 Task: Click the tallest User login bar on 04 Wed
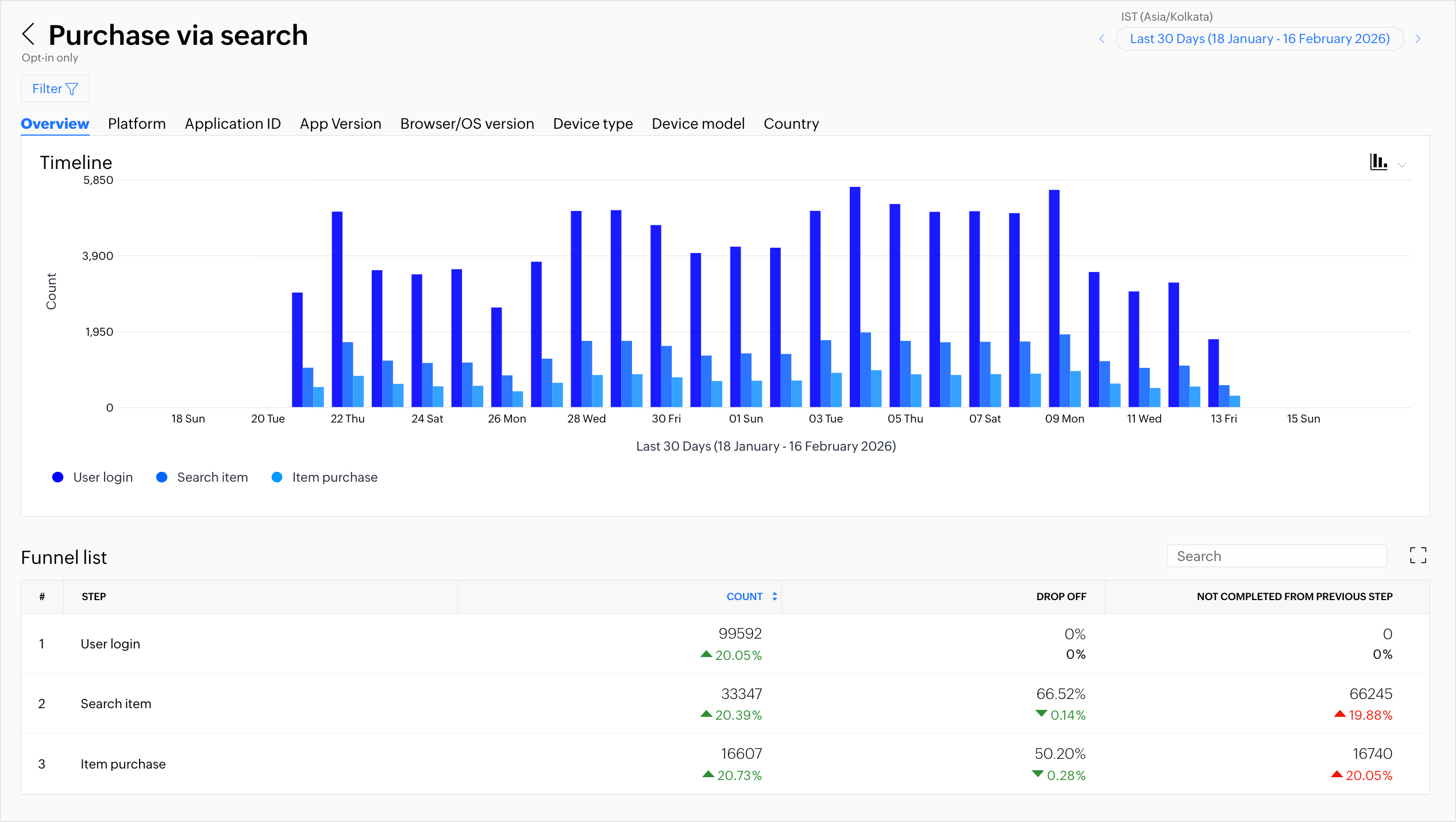click(855, 296)
